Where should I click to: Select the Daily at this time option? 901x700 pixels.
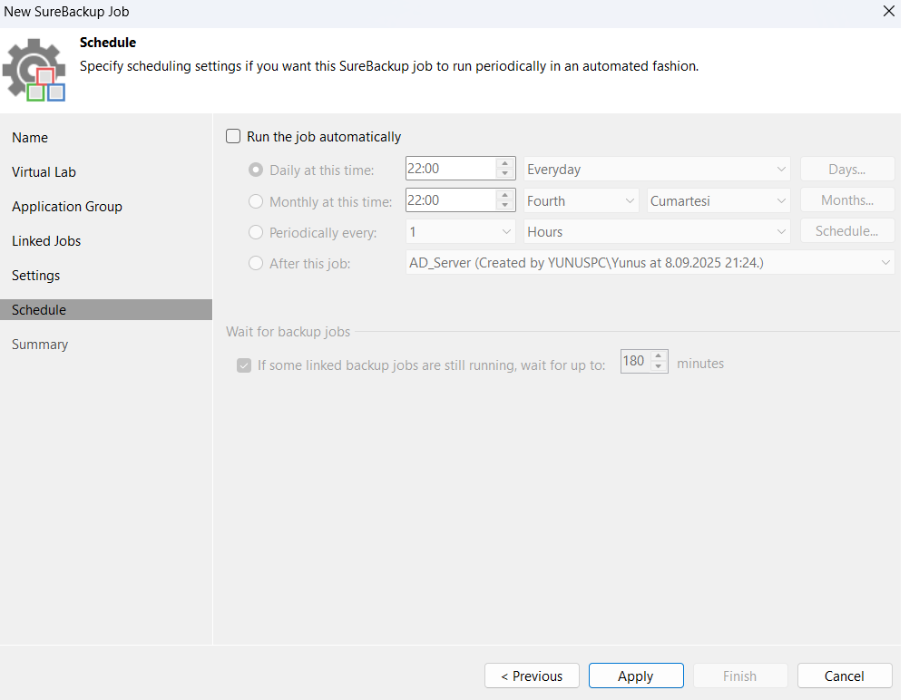coord(256,170)
